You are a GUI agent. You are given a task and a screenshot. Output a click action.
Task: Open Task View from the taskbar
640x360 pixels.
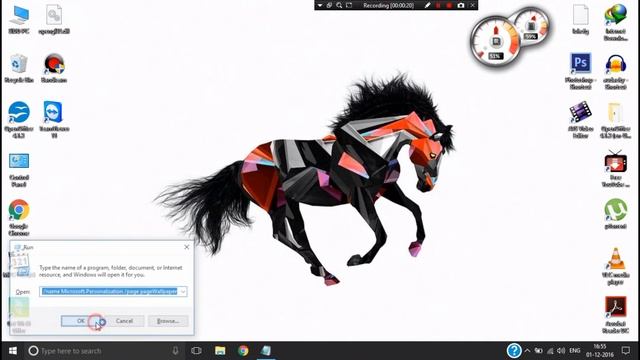pos(196,351)
